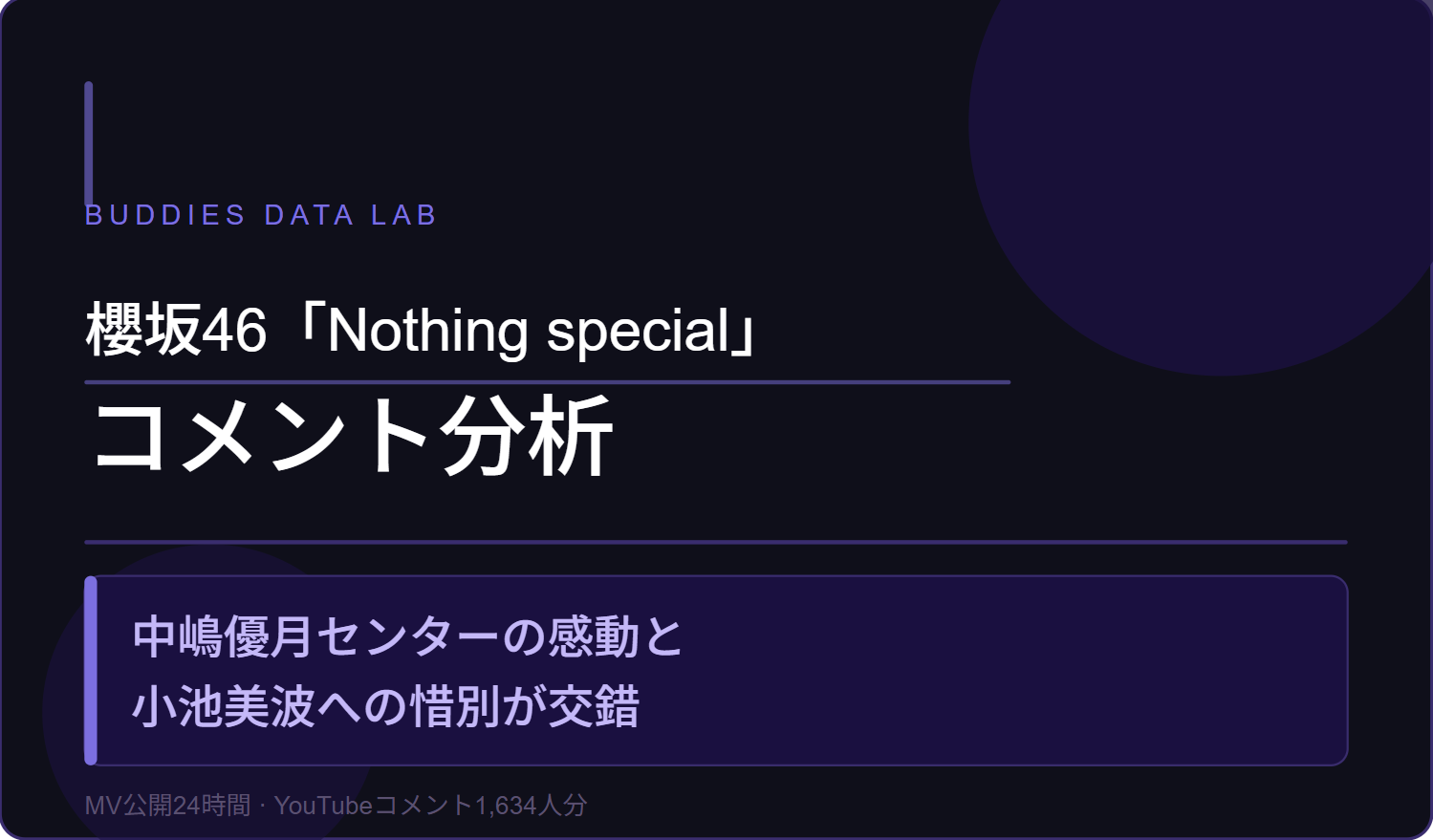Click the 分析 characters in heading

point(526,437)
